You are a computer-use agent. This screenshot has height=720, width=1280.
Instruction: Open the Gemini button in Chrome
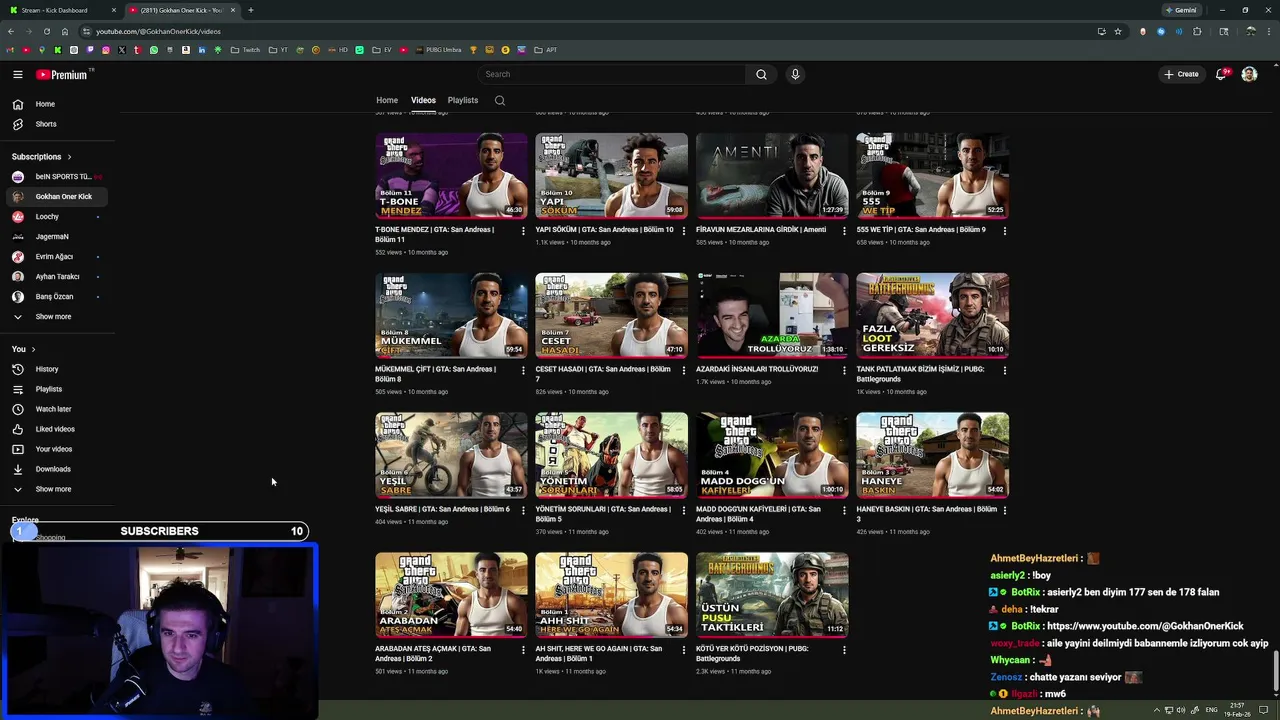[x=1181, y=10]
